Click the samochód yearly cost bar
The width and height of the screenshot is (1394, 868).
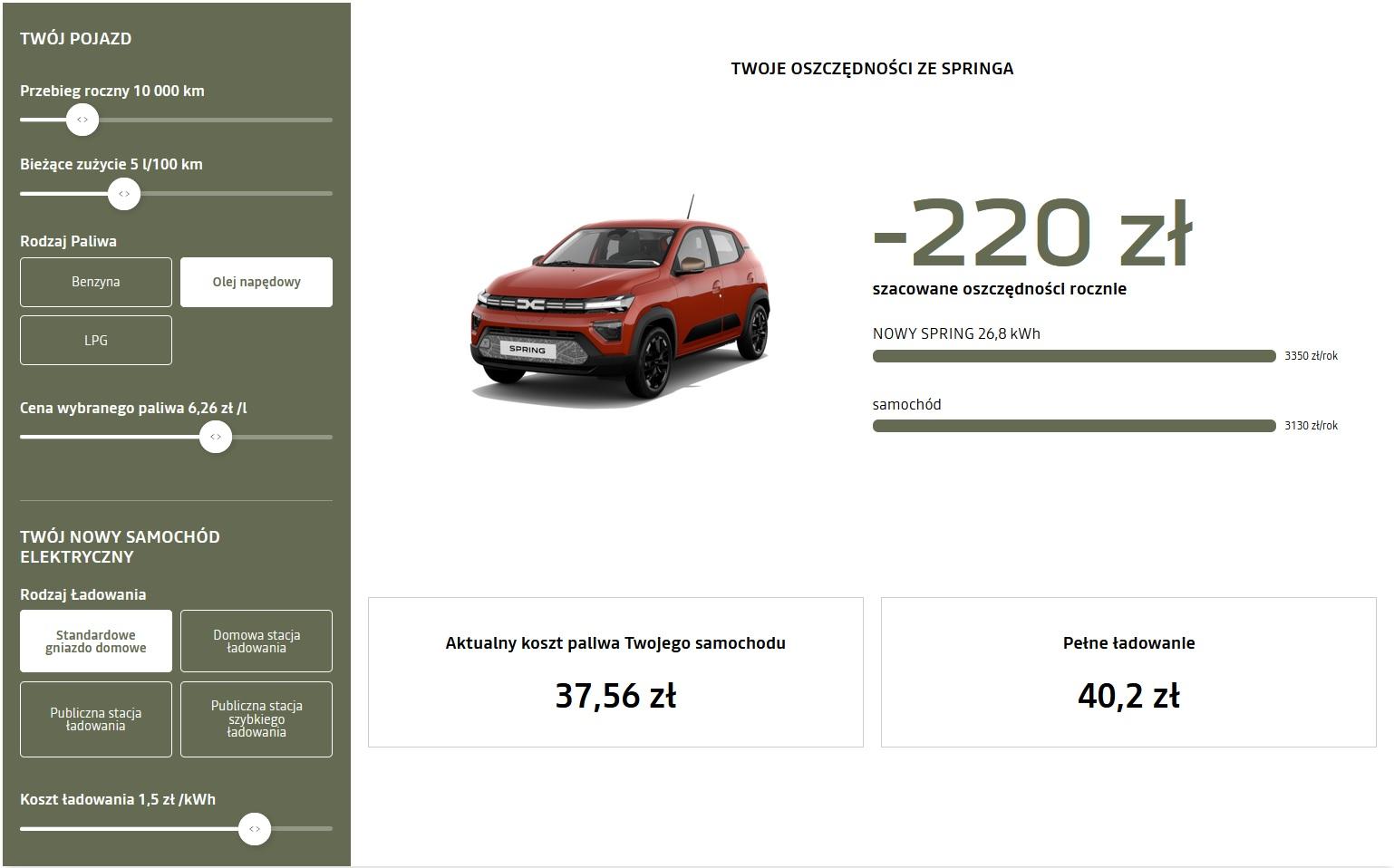point(1074,426)
